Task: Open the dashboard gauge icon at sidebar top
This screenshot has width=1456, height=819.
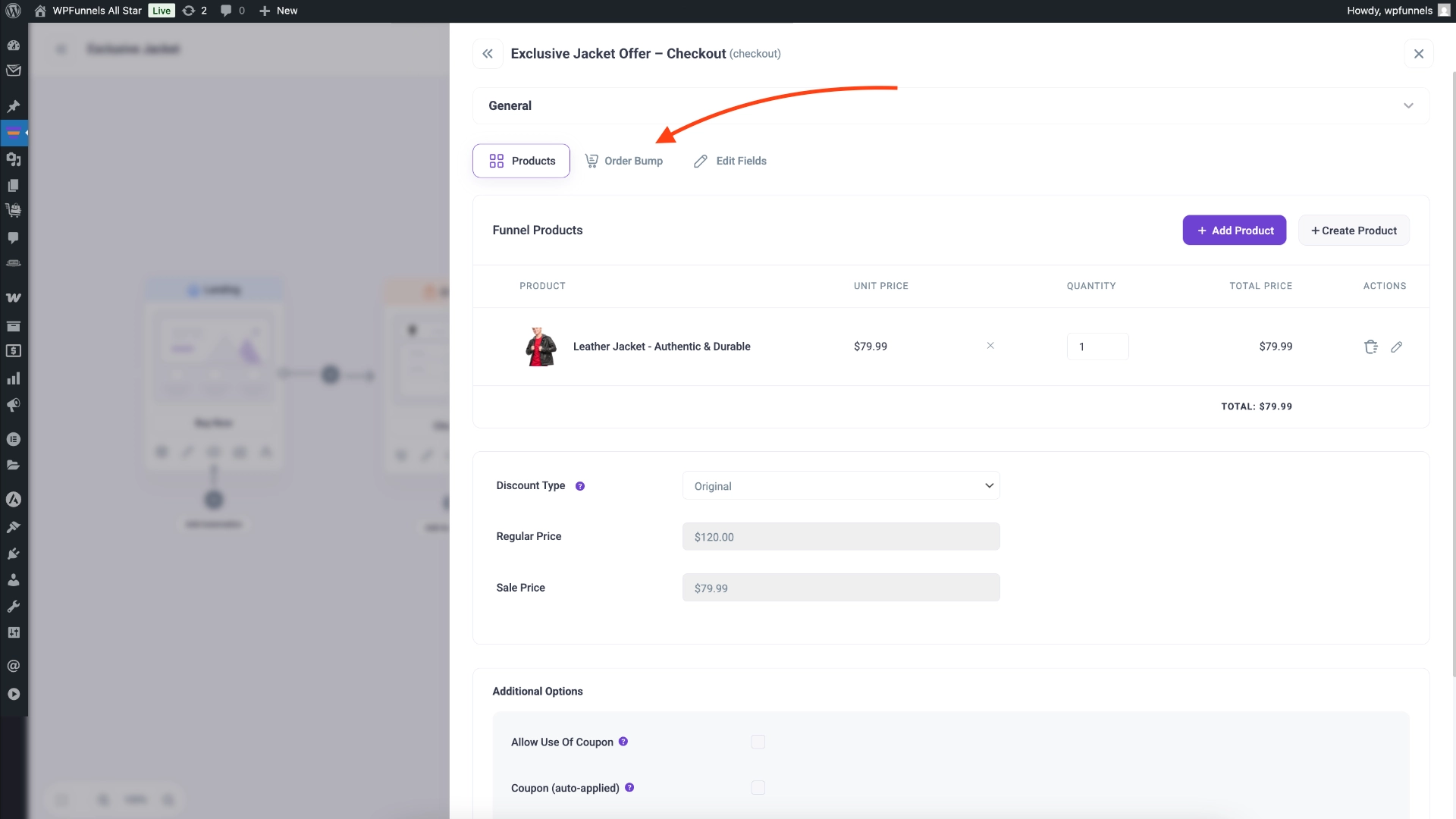Action: point(14,45)
